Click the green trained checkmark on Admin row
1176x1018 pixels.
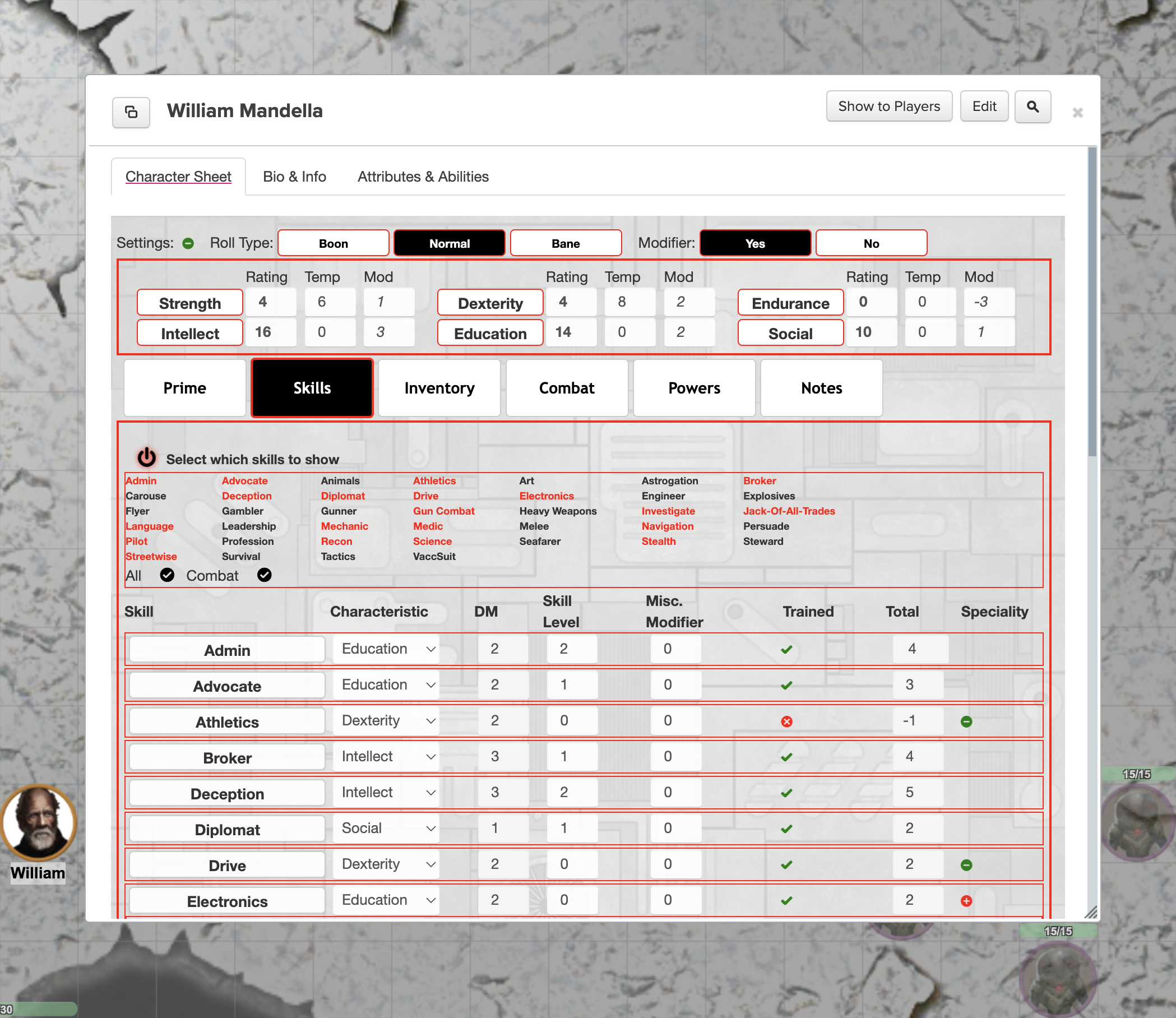(786, 649)
